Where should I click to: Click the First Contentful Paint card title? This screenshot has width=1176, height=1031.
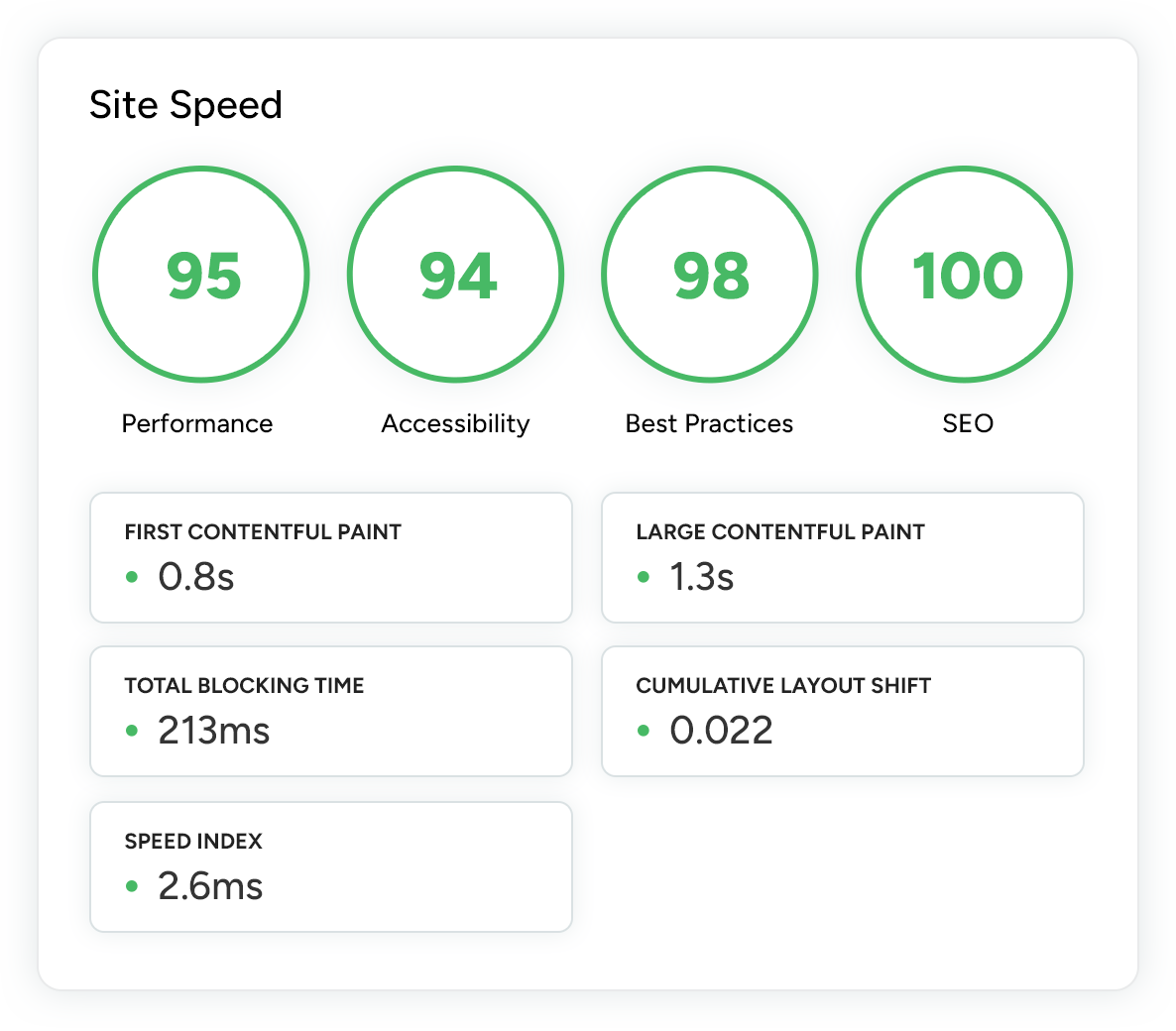click(x=263, y=532)
